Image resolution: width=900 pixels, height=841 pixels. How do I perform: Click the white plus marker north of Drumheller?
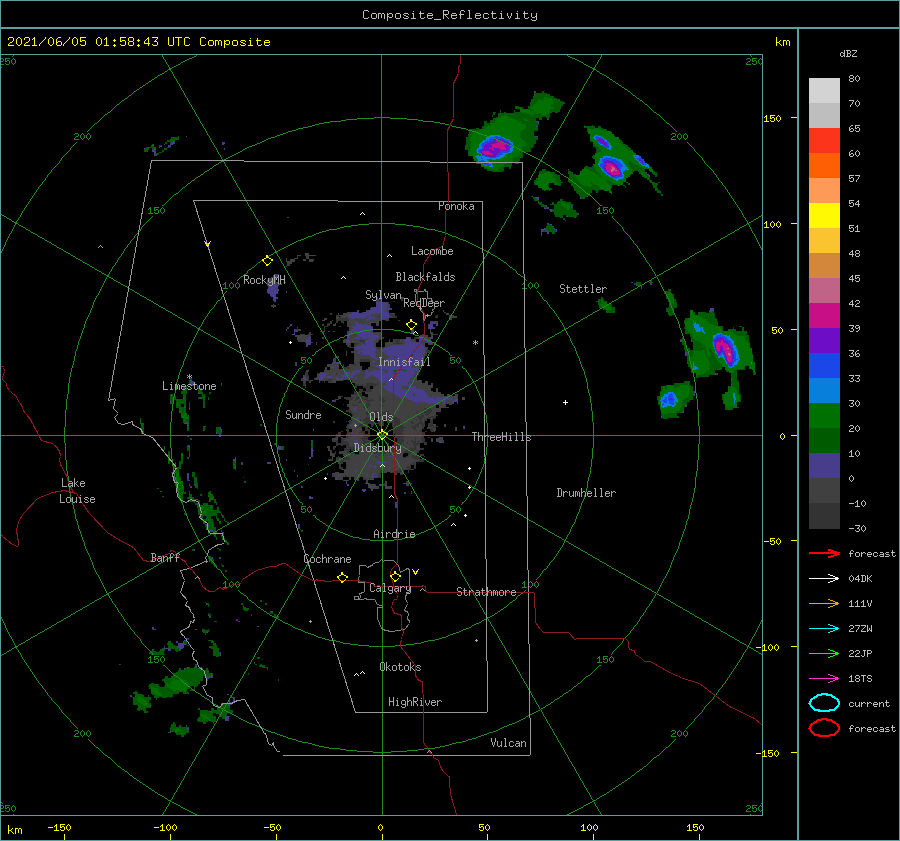coord(565,402)
